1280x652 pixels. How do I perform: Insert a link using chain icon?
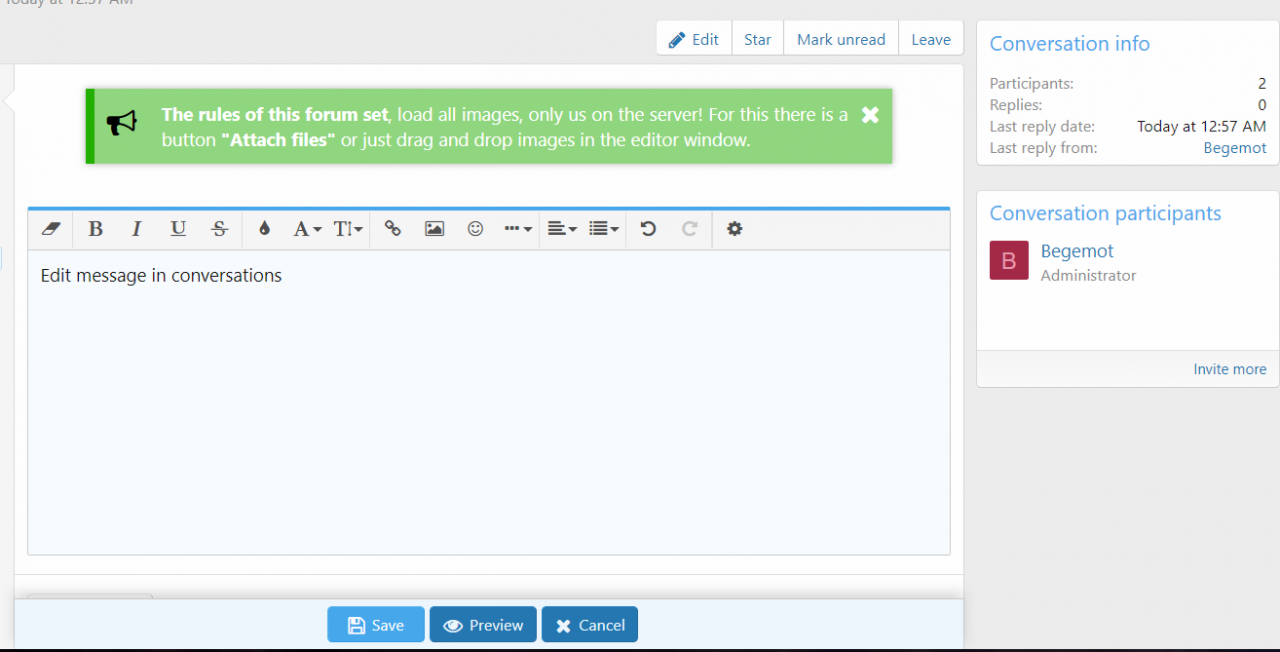pos(393,229)
